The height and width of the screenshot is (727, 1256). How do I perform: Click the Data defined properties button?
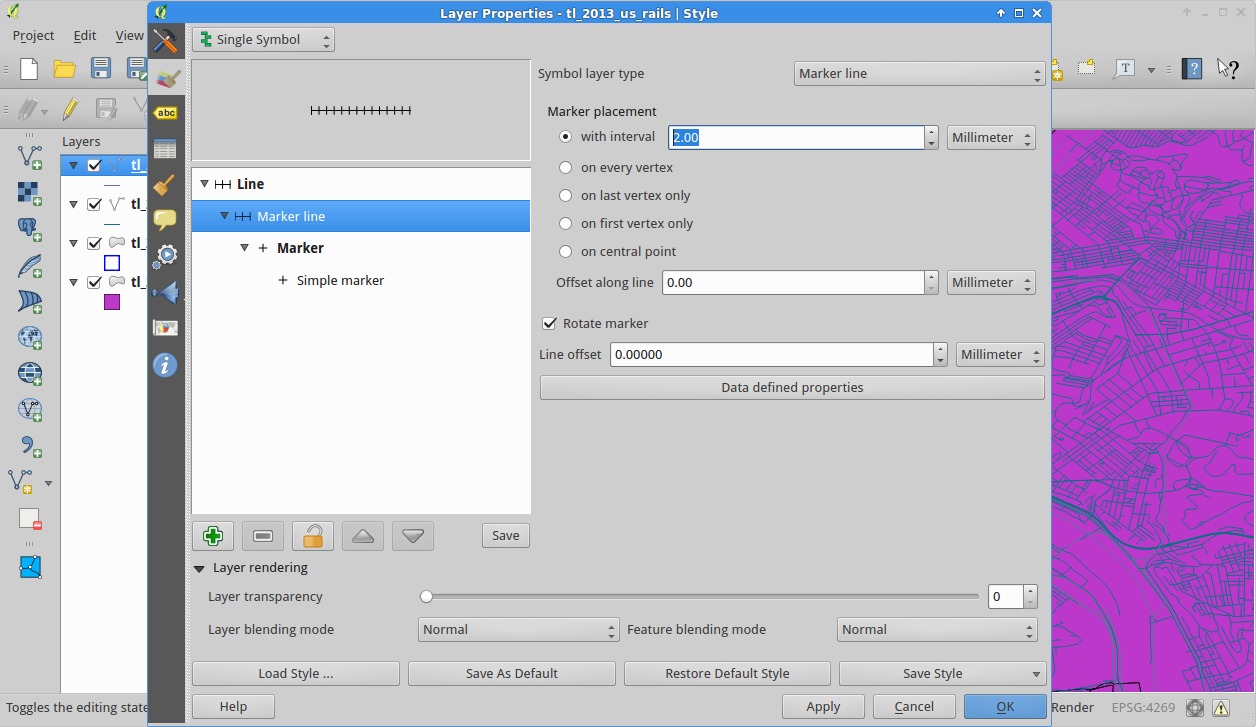tap(792, 388)
